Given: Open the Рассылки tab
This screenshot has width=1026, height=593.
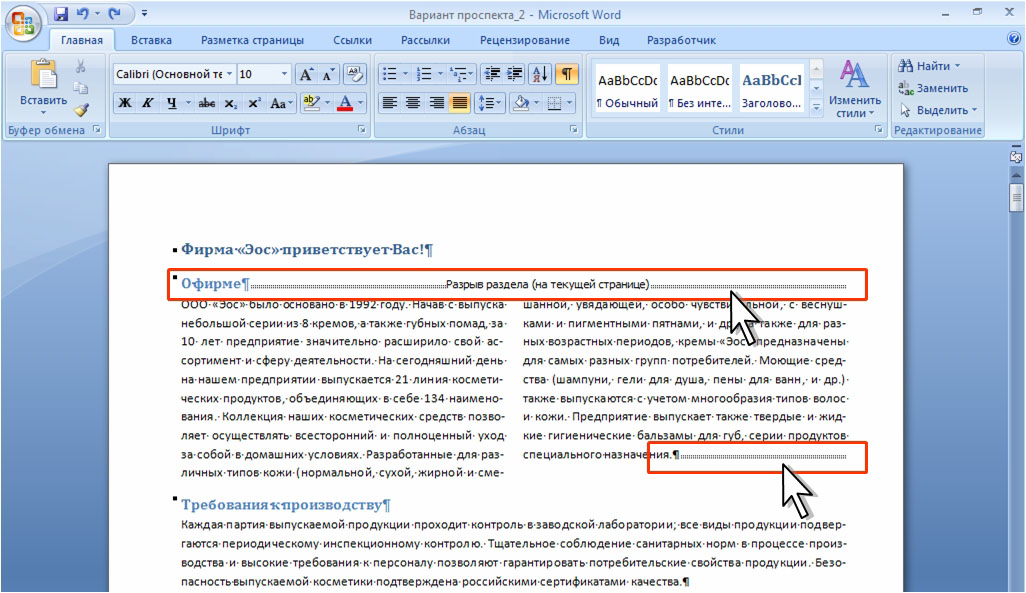Looking at the screenshot, I should [425, 40].
